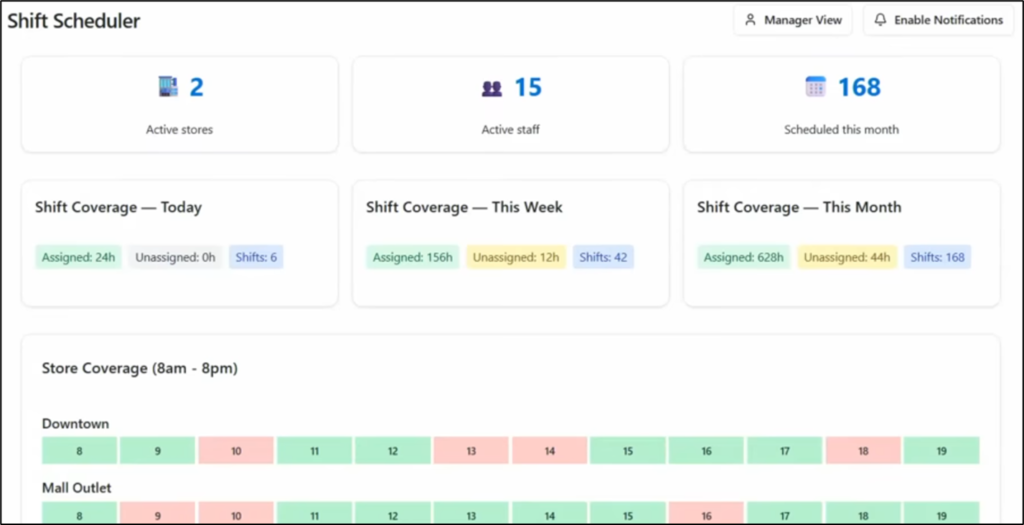Screen dimensions: 1024x525
Task: Click Downtown's green hour 8 block
Action: click(79, 451)
